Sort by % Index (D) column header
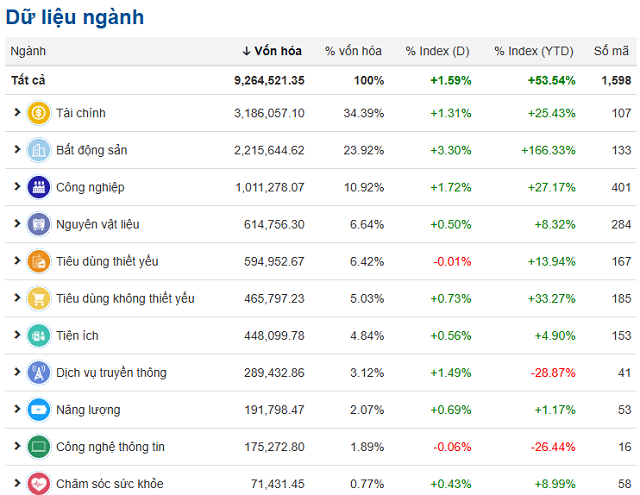This screenshot has height=495, width=640. pos(437,51)
